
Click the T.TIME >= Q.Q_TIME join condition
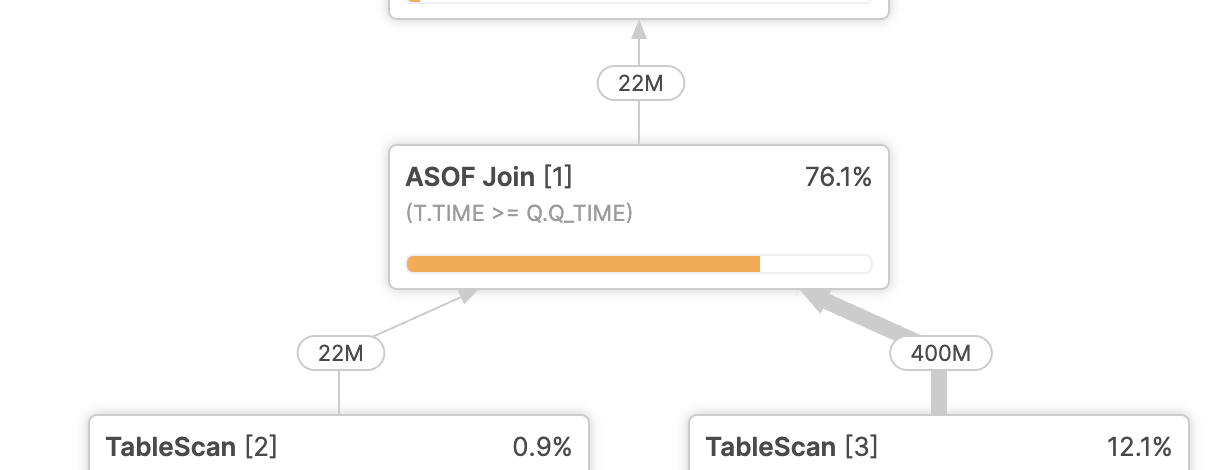click(x=519, y=213)
